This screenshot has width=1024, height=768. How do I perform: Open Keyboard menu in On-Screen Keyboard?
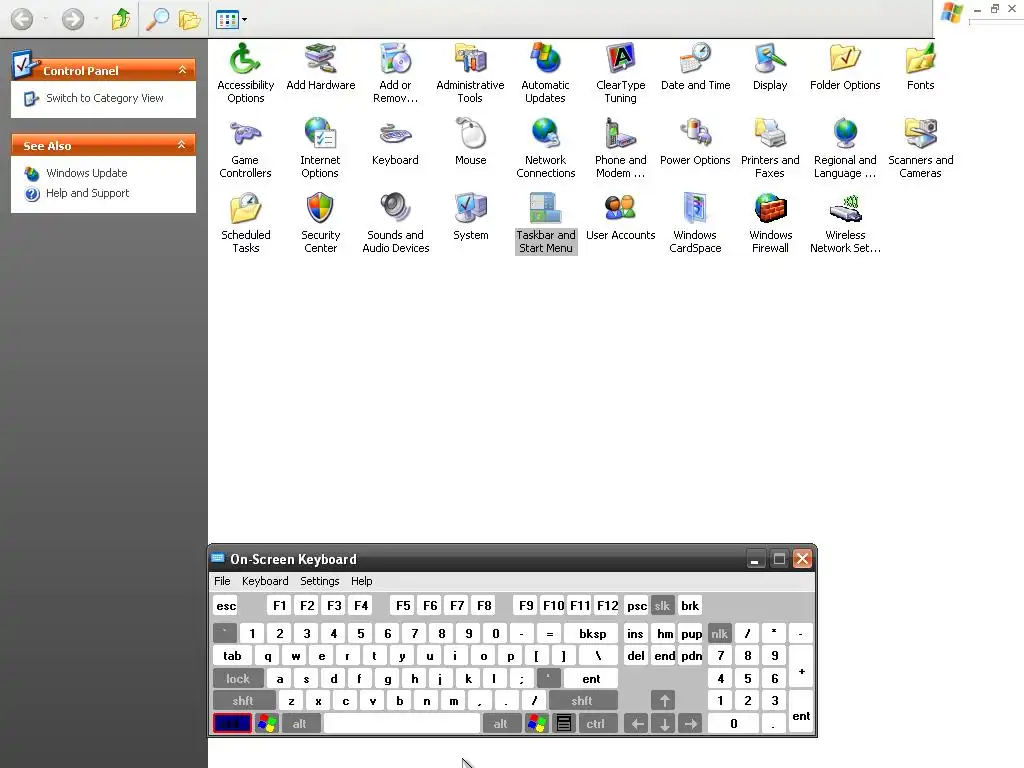click(265, 581)
